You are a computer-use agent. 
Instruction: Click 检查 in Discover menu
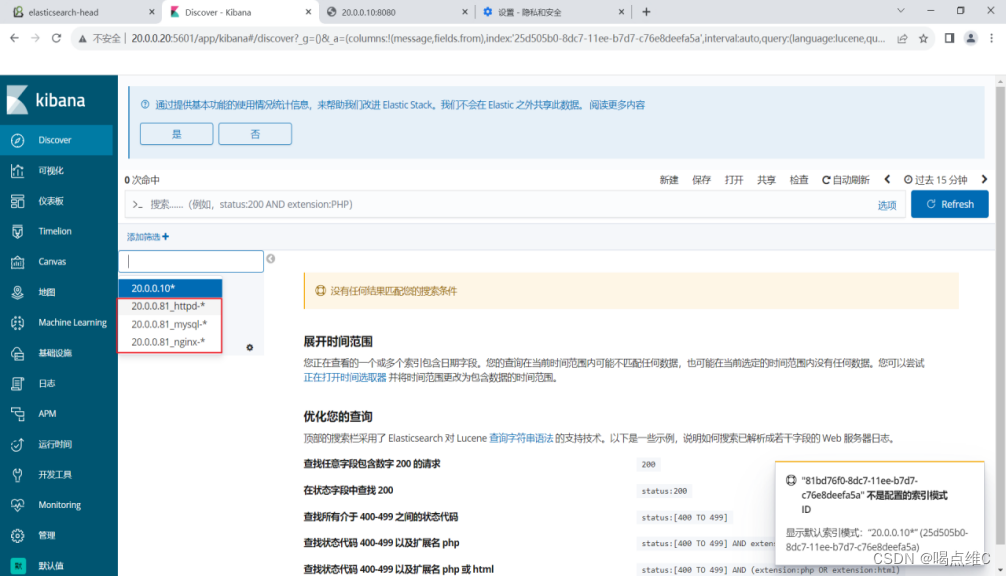[x=799, y=180]
